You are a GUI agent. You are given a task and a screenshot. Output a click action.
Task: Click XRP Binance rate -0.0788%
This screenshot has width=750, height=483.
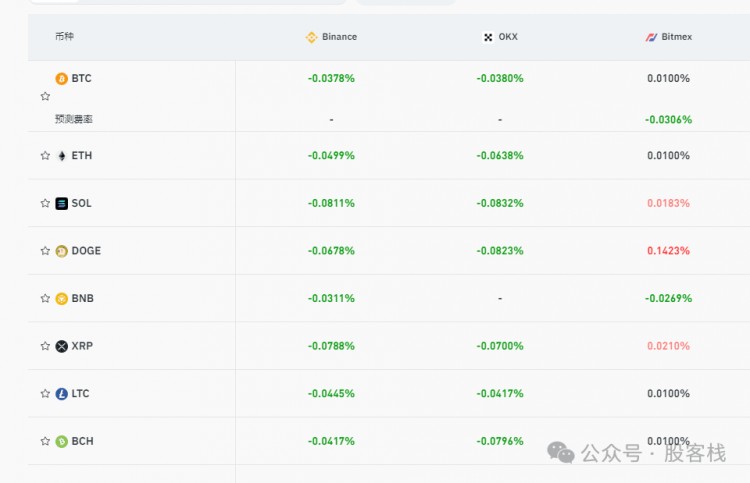pyautogui.click(x=331, y=346)
